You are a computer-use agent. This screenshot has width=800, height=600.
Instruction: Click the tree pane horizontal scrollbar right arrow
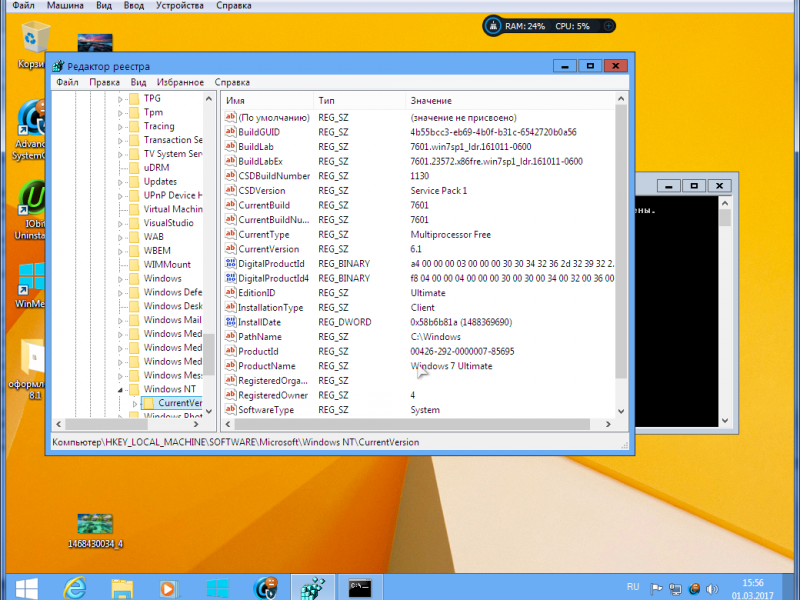196,424
